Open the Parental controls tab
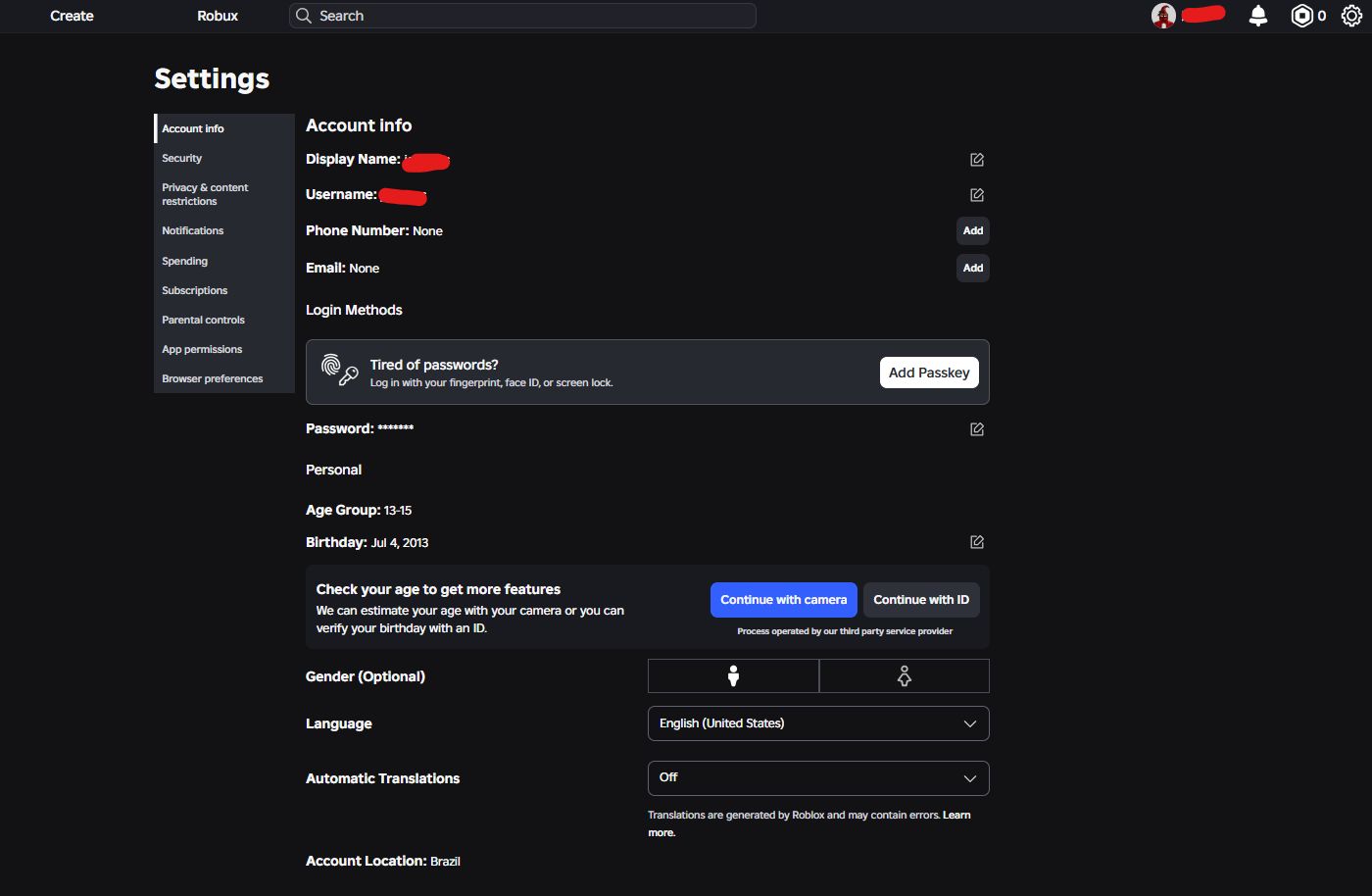The image size is (1372, 896). click(224, 320)
